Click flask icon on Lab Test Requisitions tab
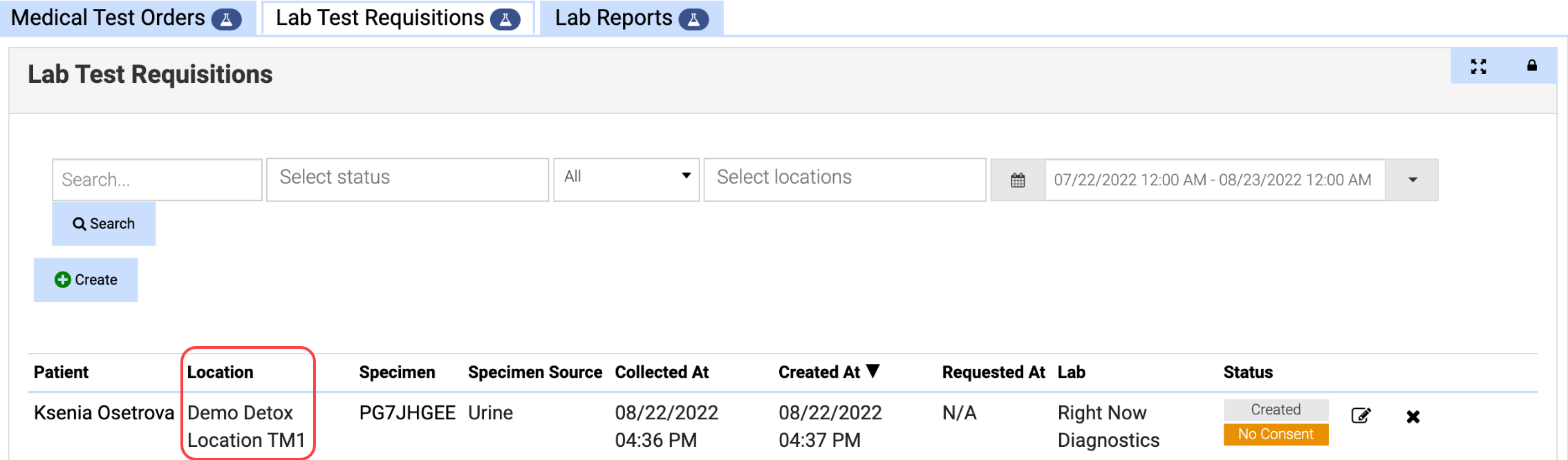 [x=505, y=19]
